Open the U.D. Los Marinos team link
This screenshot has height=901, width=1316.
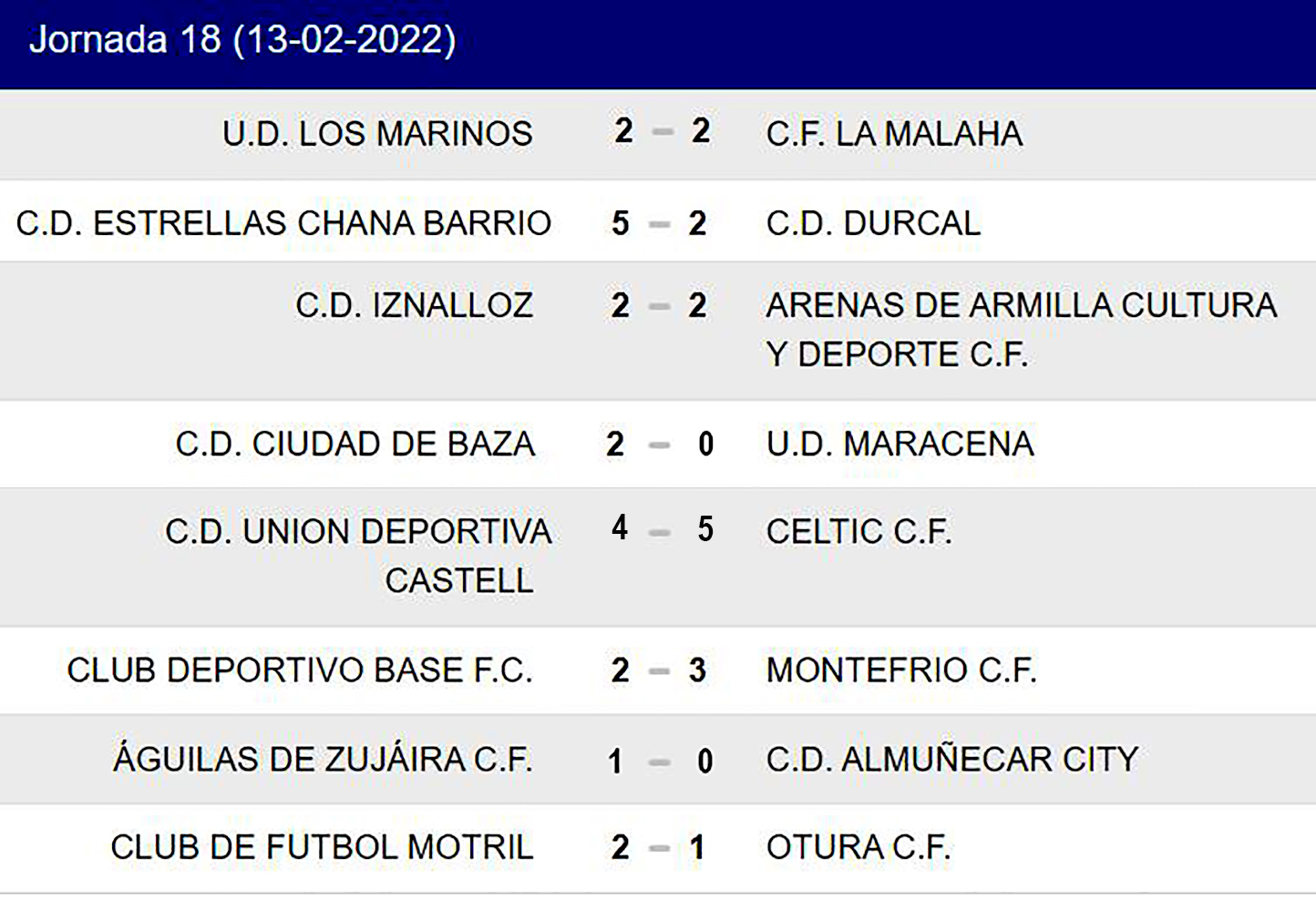click(377, 134)
